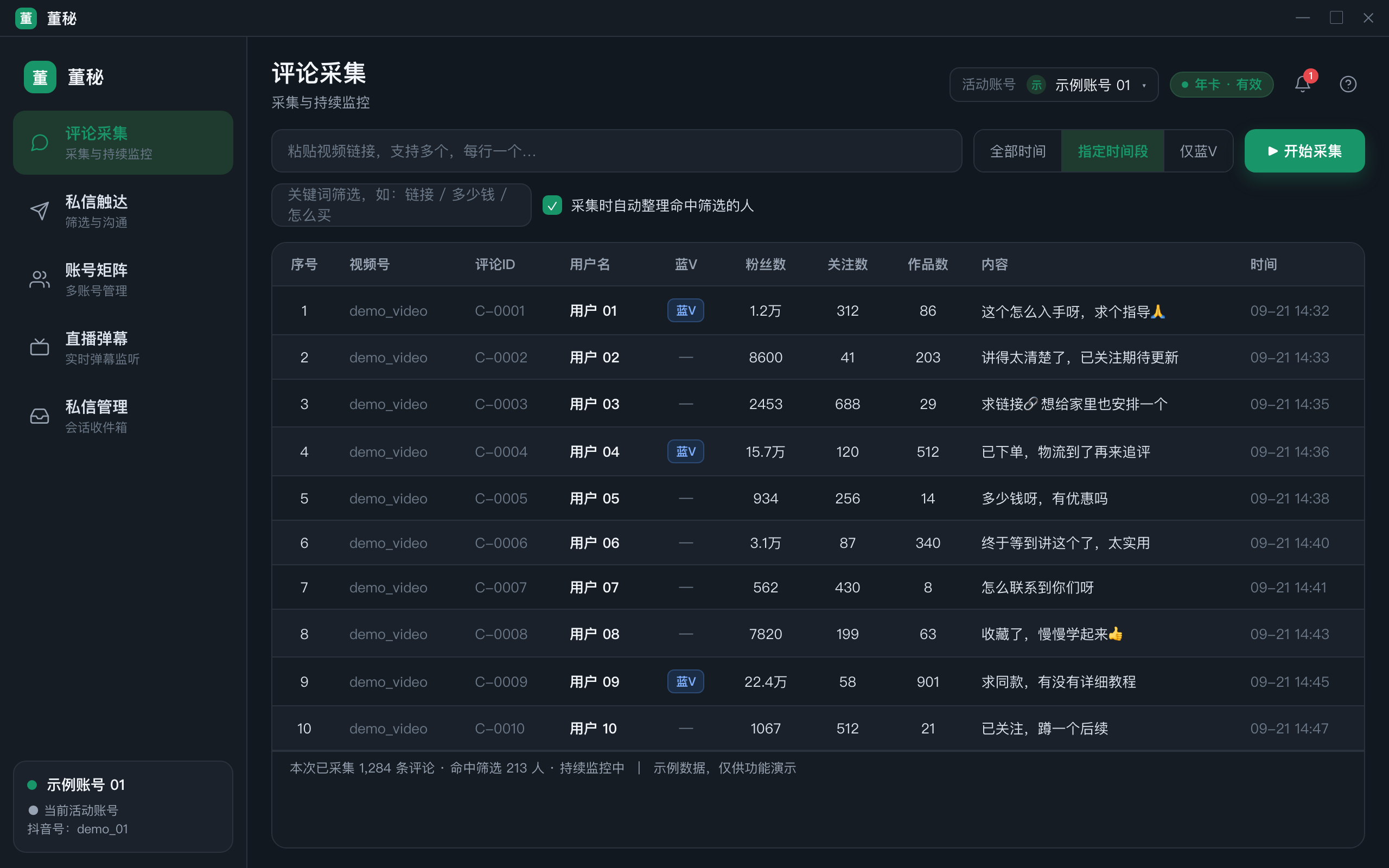The image size is (1389, 868).
Task: Click the comment bubble icon for 评论采集
Action: [40, 142]
